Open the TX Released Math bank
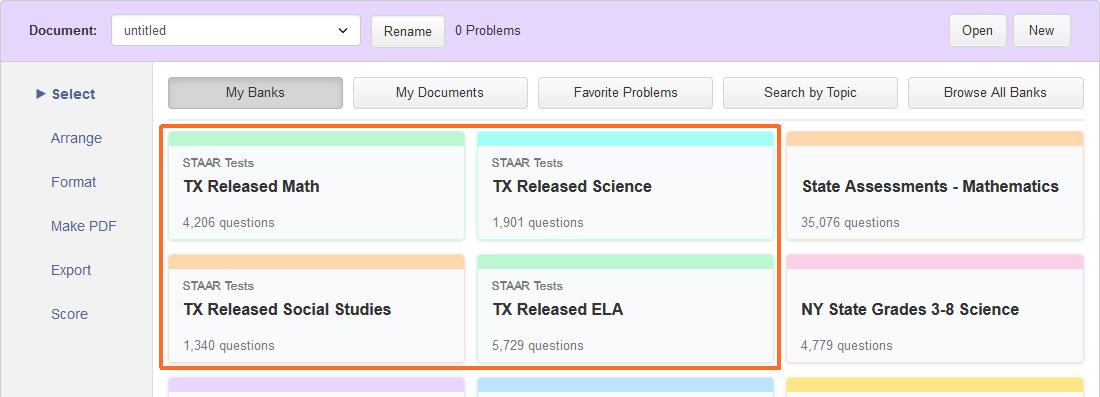 coord(316,186)
